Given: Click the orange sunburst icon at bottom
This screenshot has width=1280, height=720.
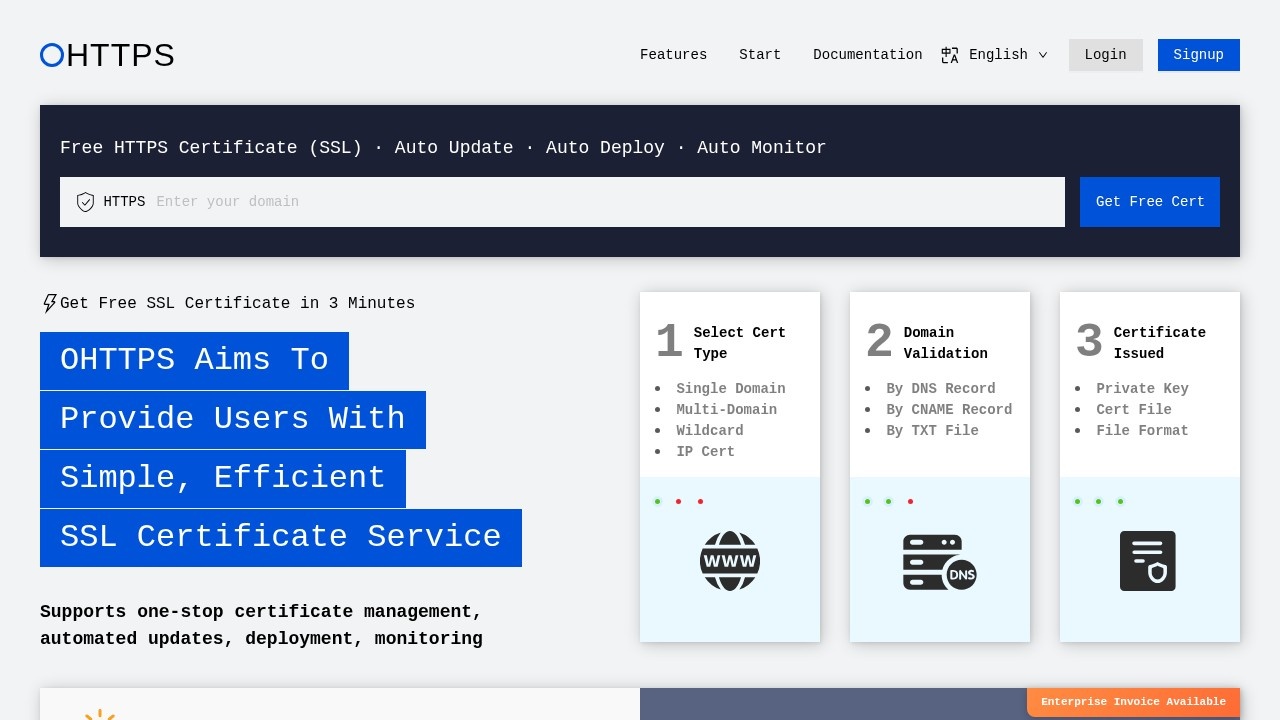Looking at the screenshot, I should tap(100, 713).
